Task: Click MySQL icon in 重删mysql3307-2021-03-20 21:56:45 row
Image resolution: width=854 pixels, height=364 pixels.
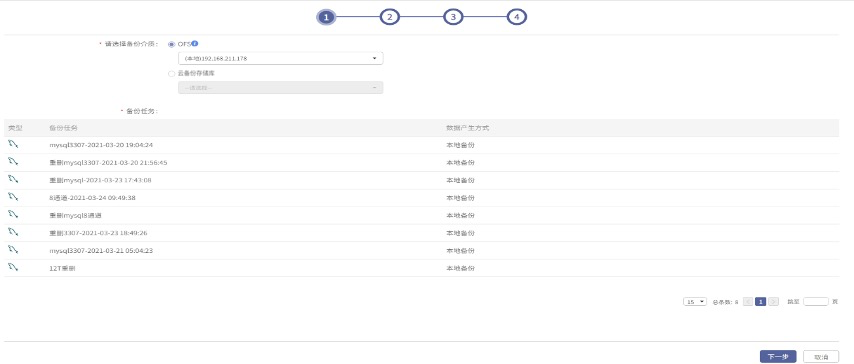Action: 14,162
